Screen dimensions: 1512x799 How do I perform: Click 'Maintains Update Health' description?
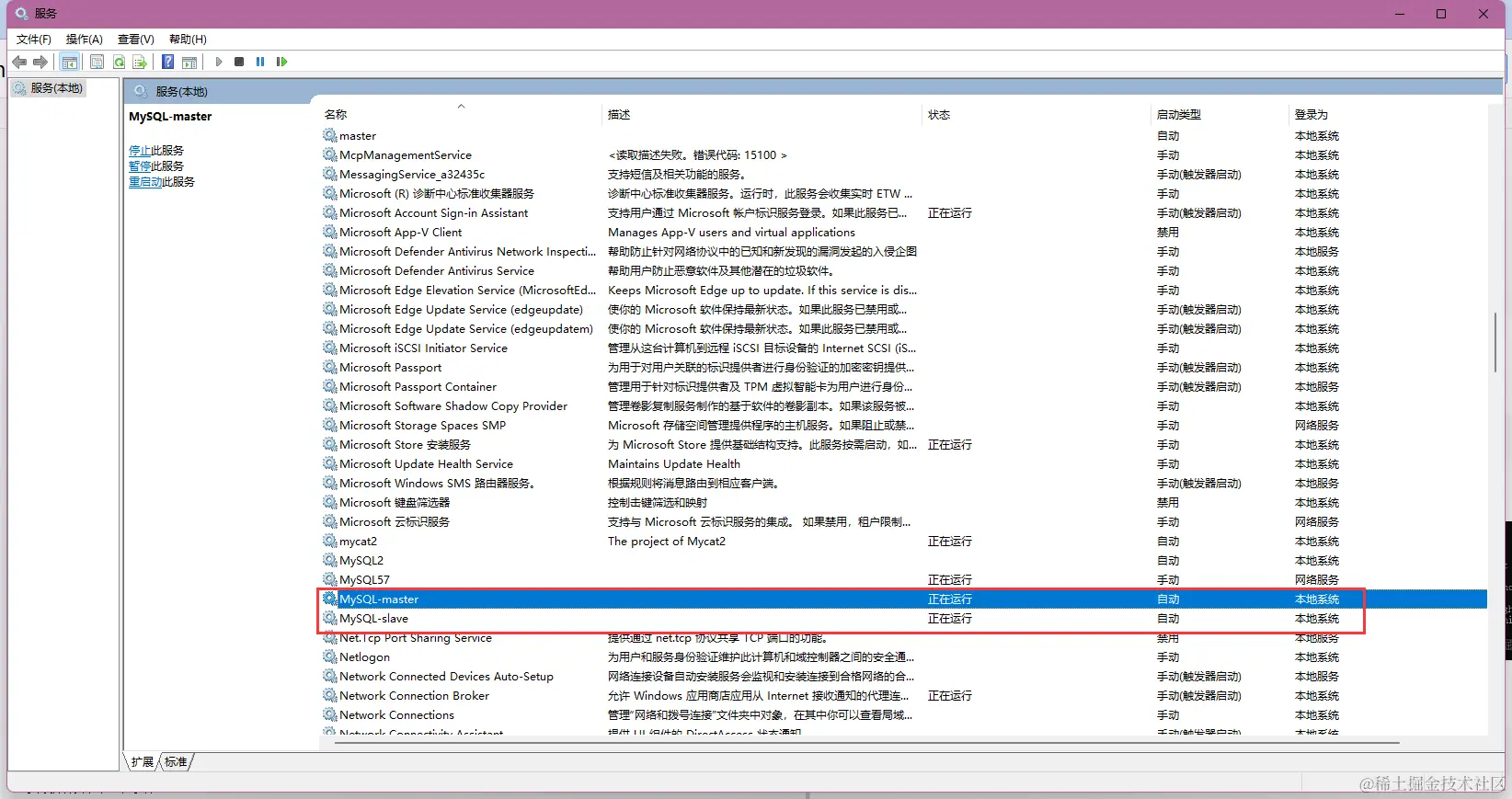tap(674, 463)
